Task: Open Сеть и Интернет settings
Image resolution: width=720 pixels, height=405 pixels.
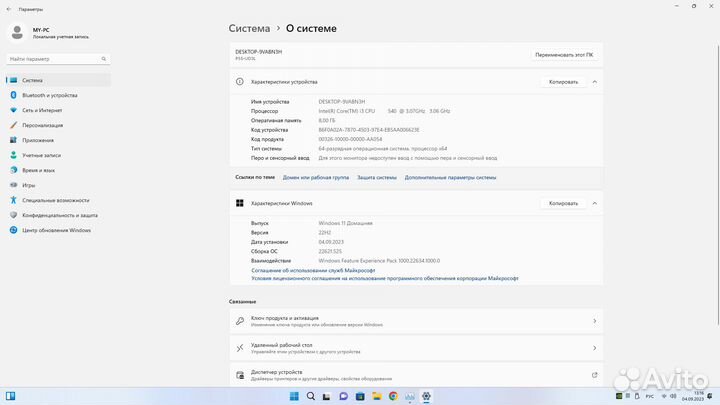Action: coord(58,110)
